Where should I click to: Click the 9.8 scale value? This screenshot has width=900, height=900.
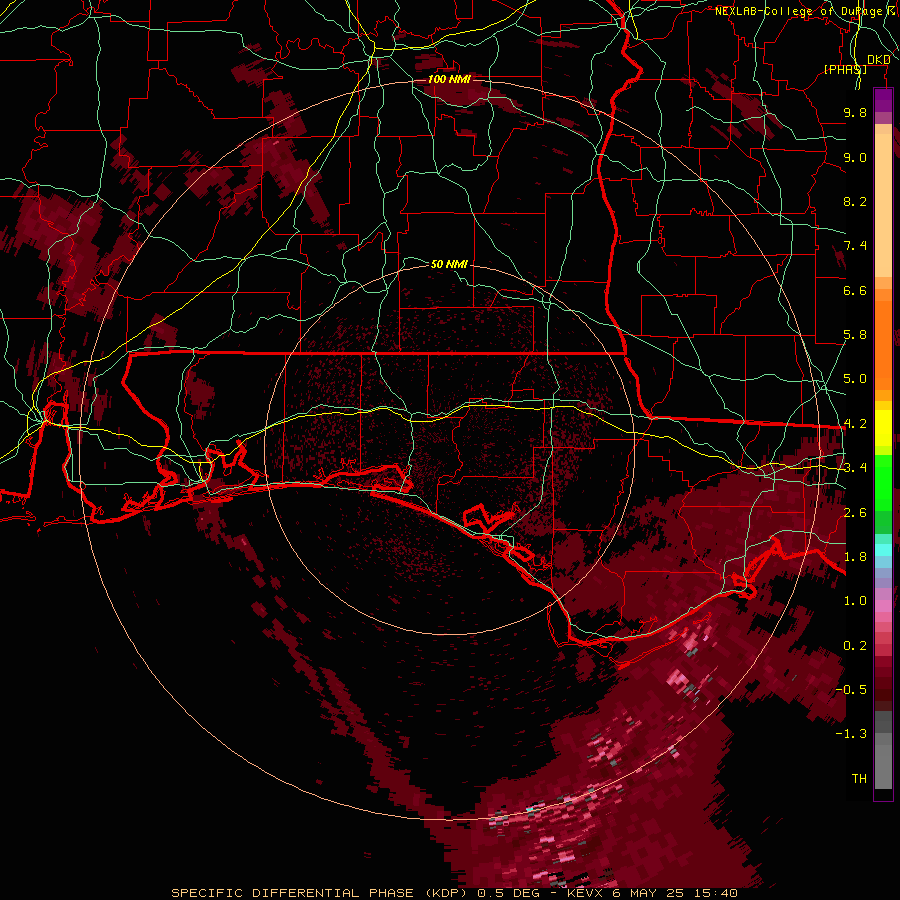point(855,112)
